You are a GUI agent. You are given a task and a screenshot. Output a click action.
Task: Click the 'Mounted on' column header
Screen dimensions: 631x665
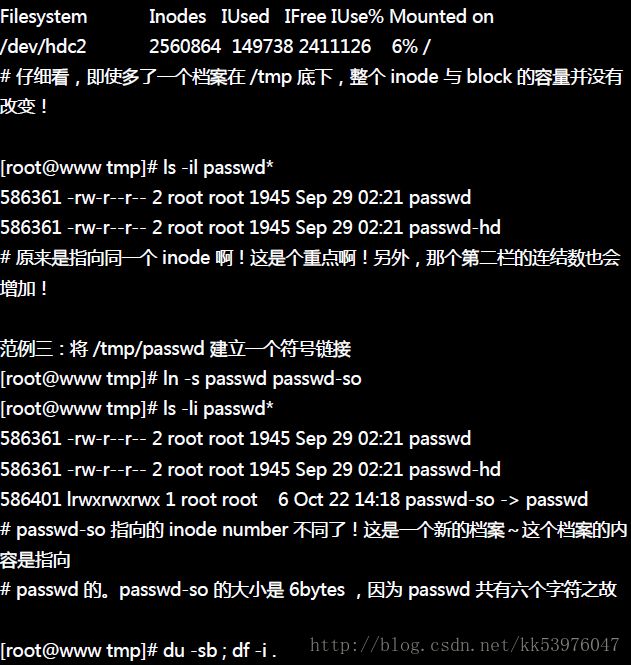click(441, 17)
